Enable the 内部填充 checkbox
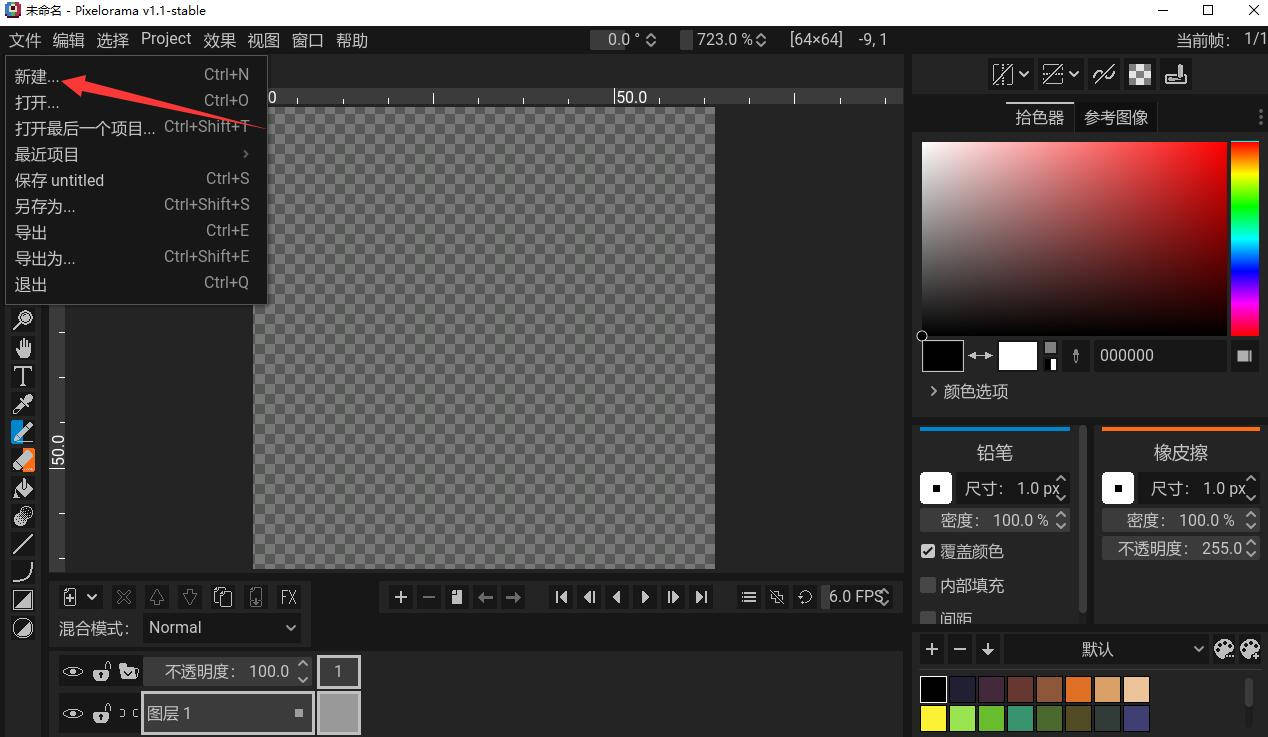This screenshot has height=737, width=1268. coord(928,585)
